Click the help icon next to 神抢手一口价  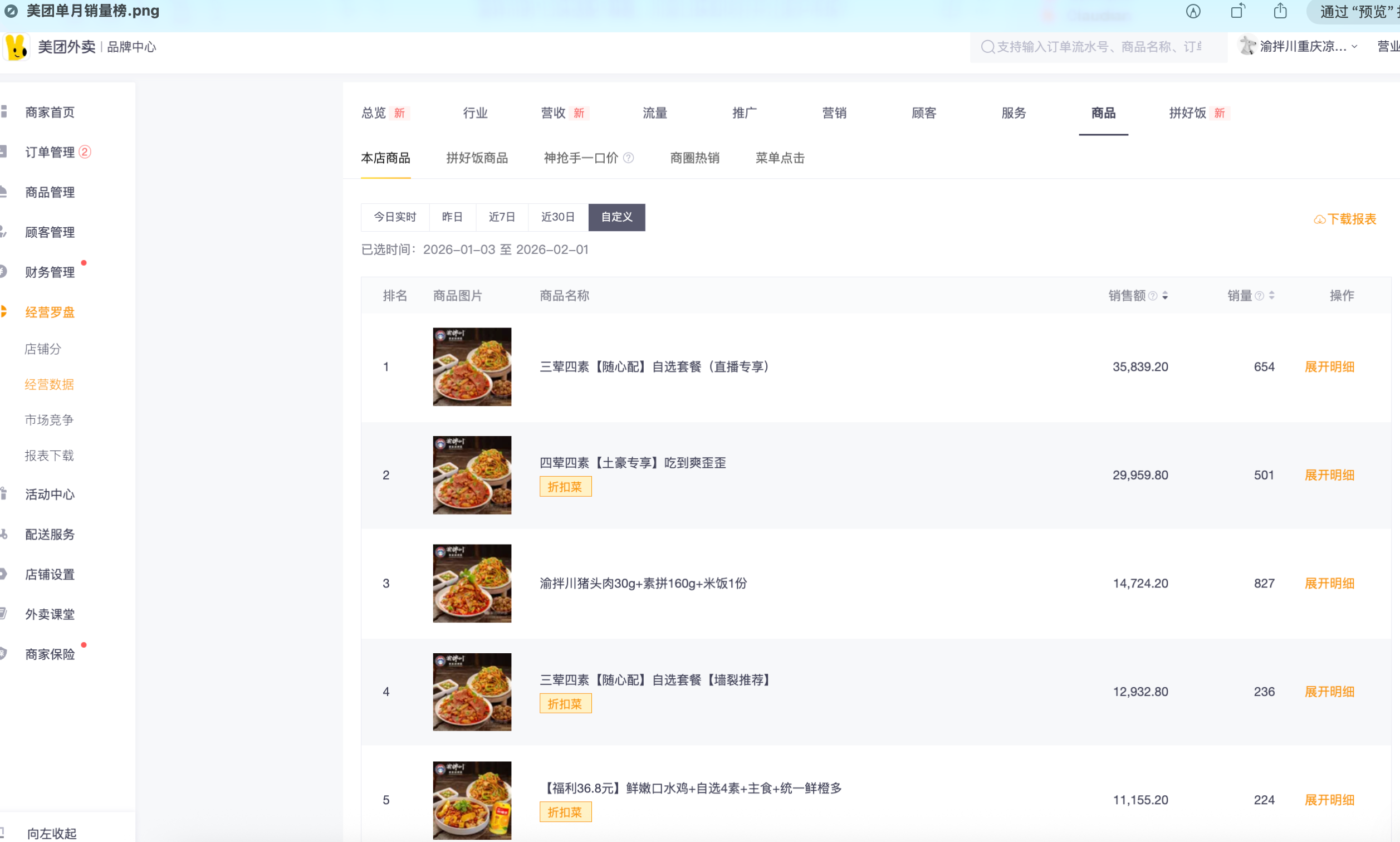coord(629,158)
